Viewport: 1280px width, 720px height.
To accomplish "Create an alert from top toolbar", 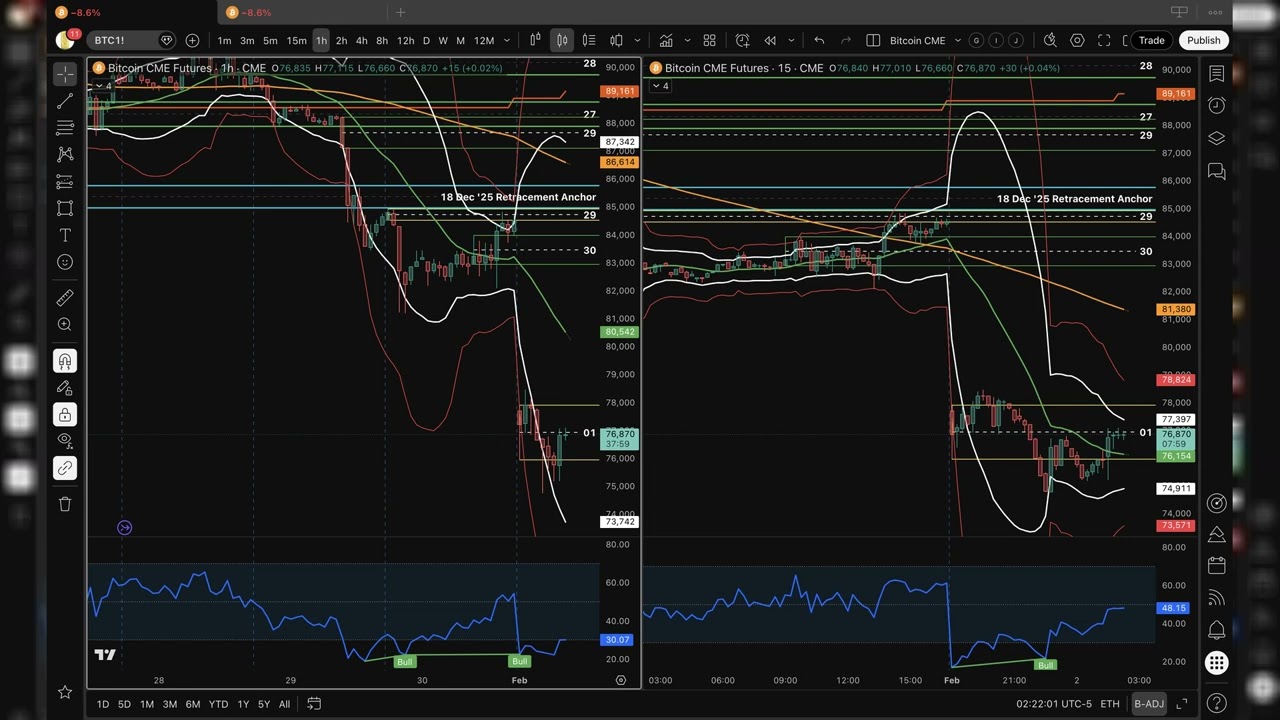I will (742, 40).
